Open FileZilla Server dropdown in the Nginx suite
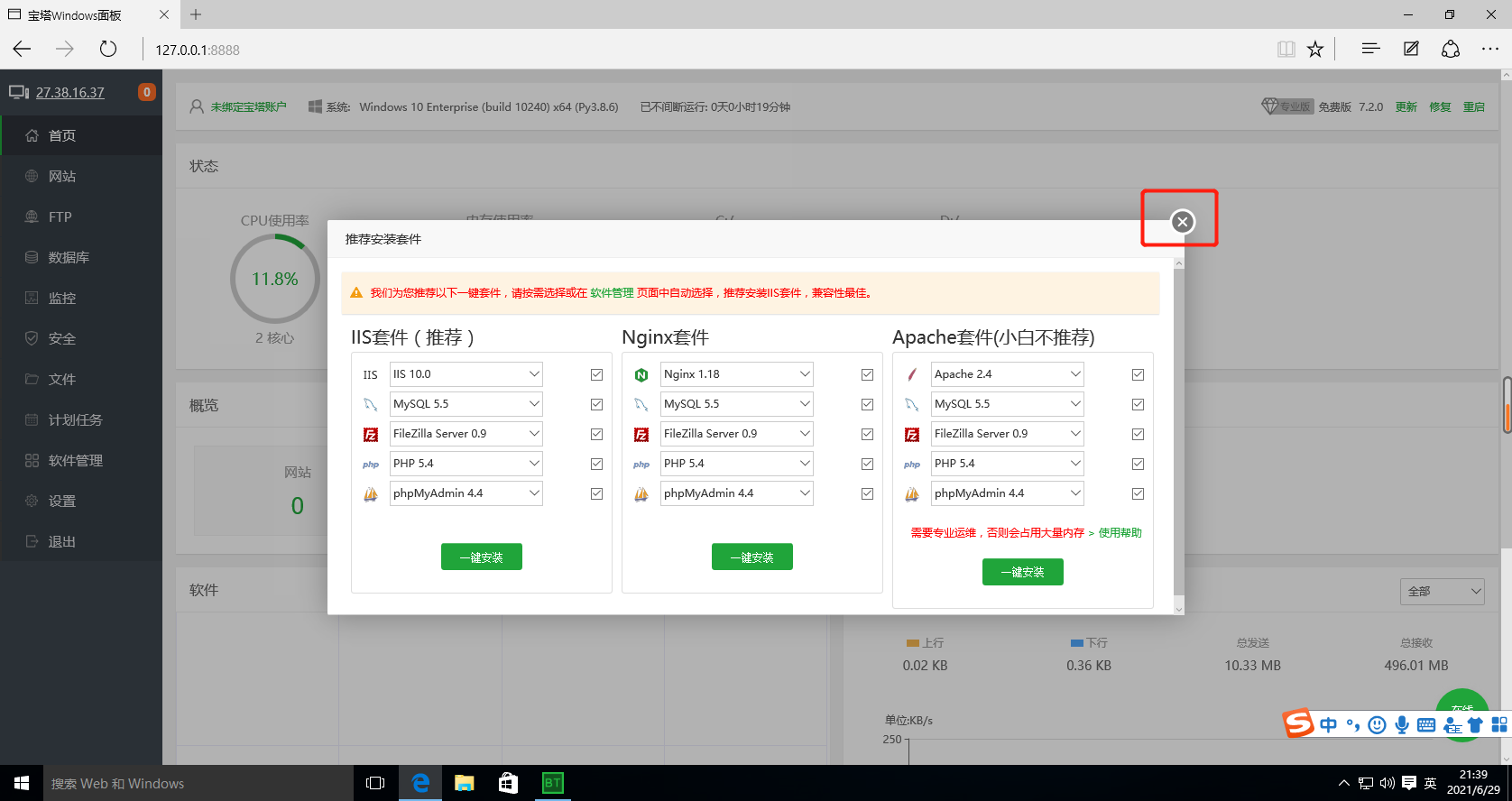The width and height of the screenshot is (1512, 801). 737,434
